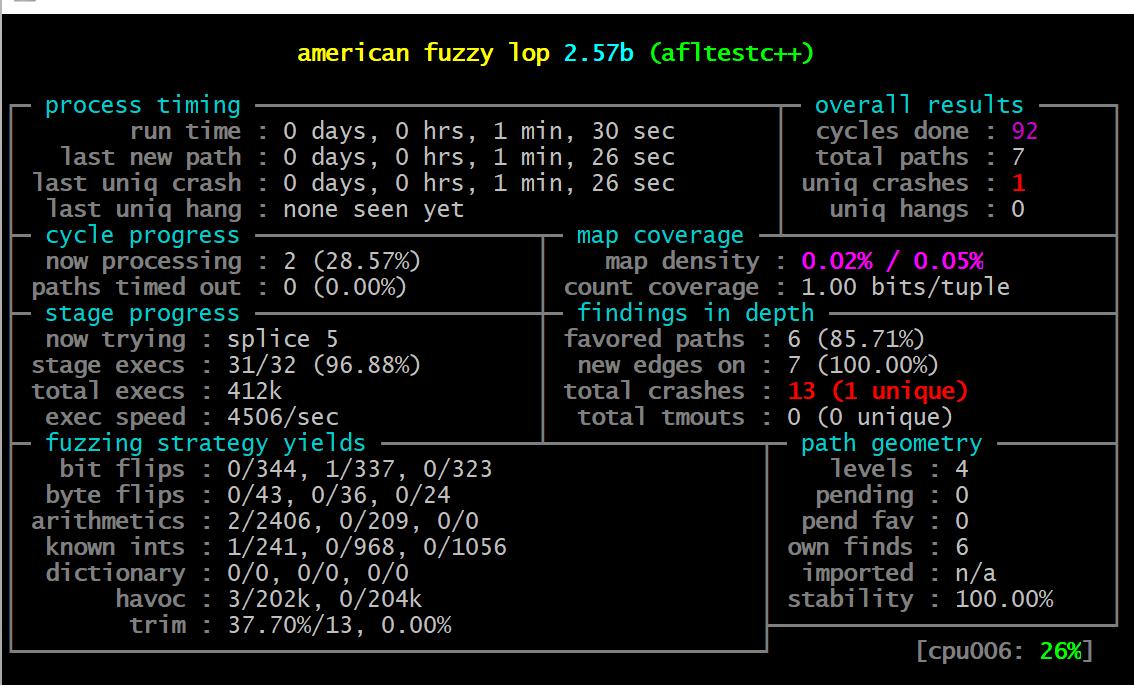The height and width of the screenshot is (685, 1134).
Task: Select the cycles done value "92"
Action: tap(1025, 131)
